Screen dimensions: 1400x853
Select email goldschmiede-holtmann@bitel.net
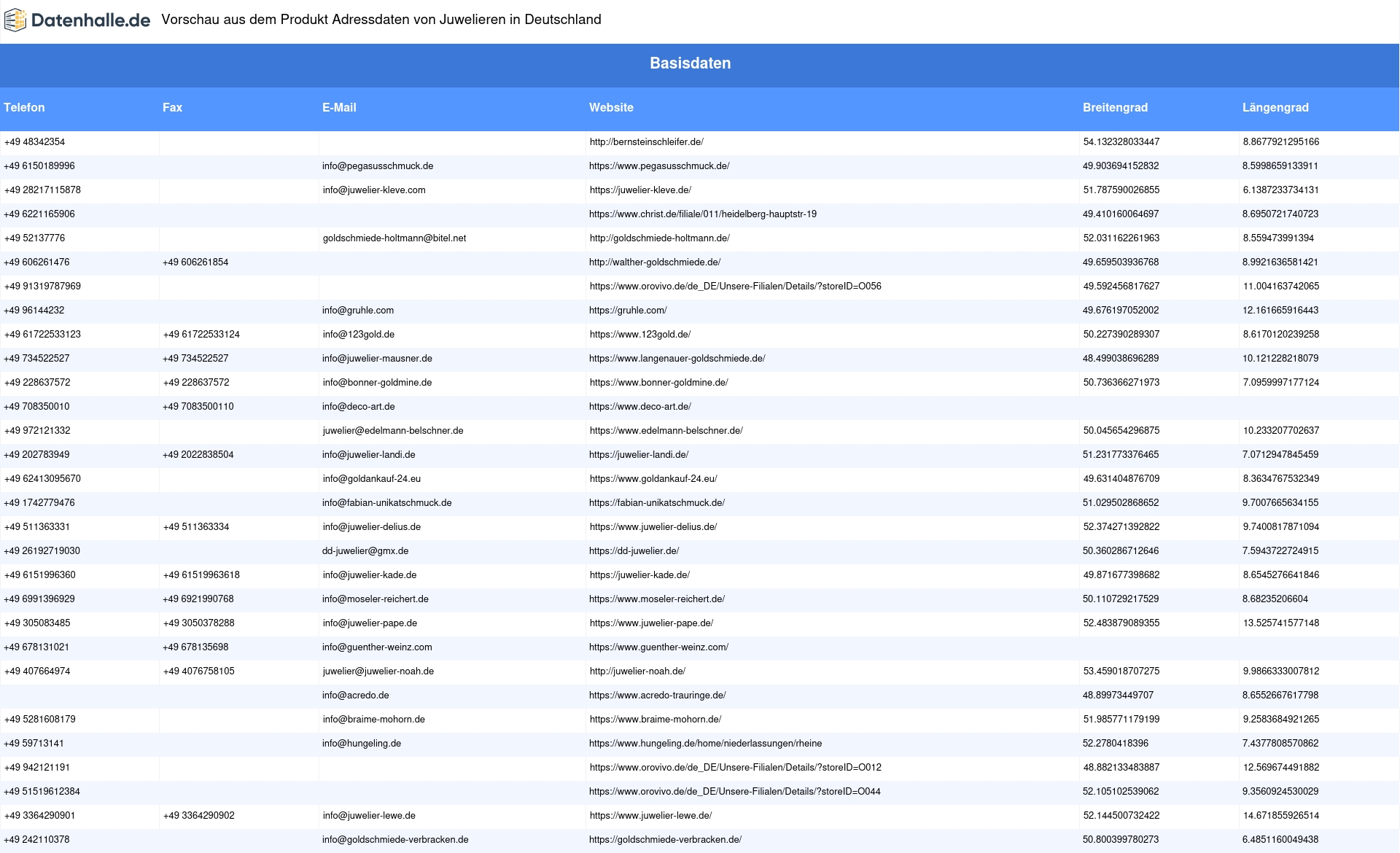tap(394, 238)
